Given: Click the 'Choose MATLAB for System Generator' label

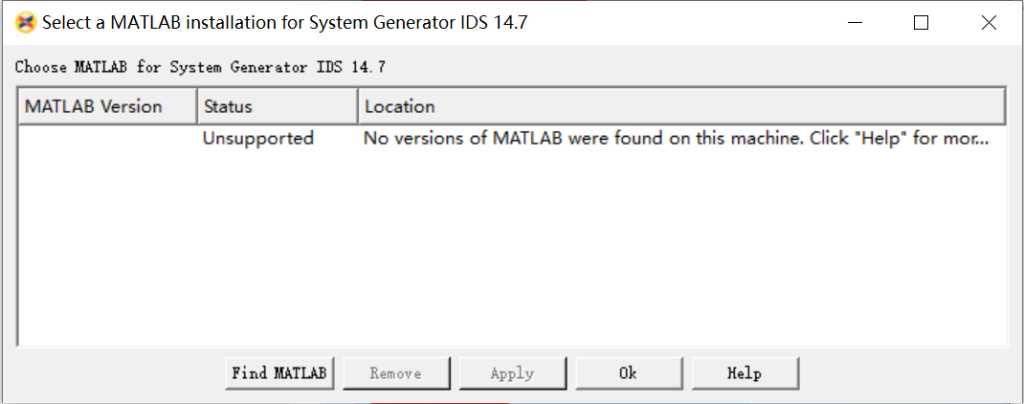Looking at the screenshot, I should tap(200, 68).
